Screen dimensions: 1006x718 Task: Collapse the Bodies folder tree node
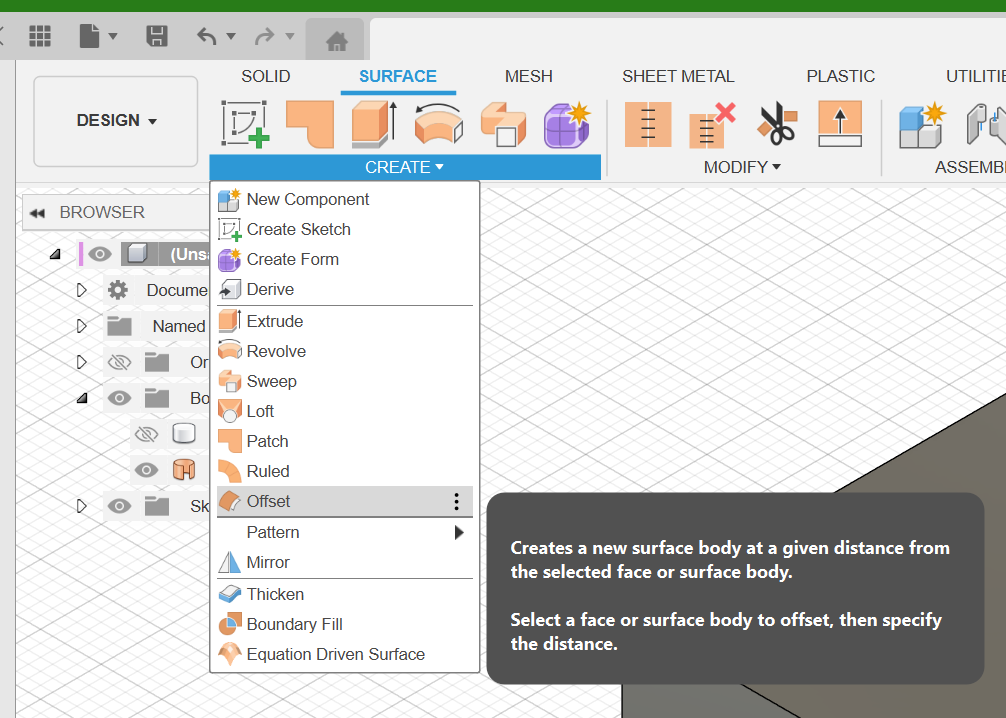(x=82, y=398)
